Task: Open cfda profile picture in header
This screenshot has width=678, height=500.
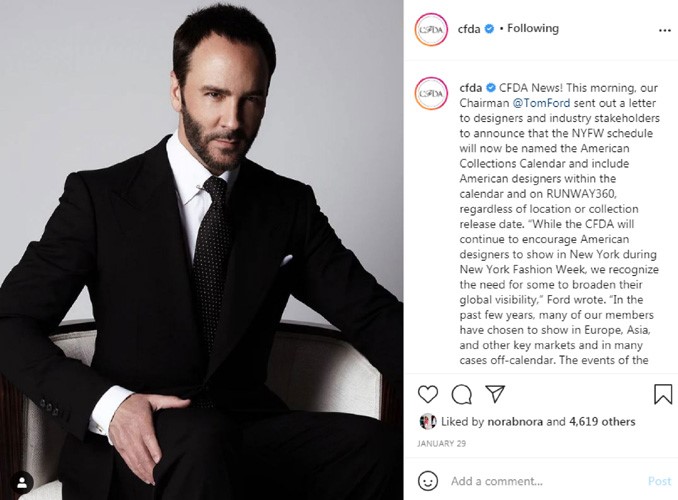Action: [x=431, y=29]
